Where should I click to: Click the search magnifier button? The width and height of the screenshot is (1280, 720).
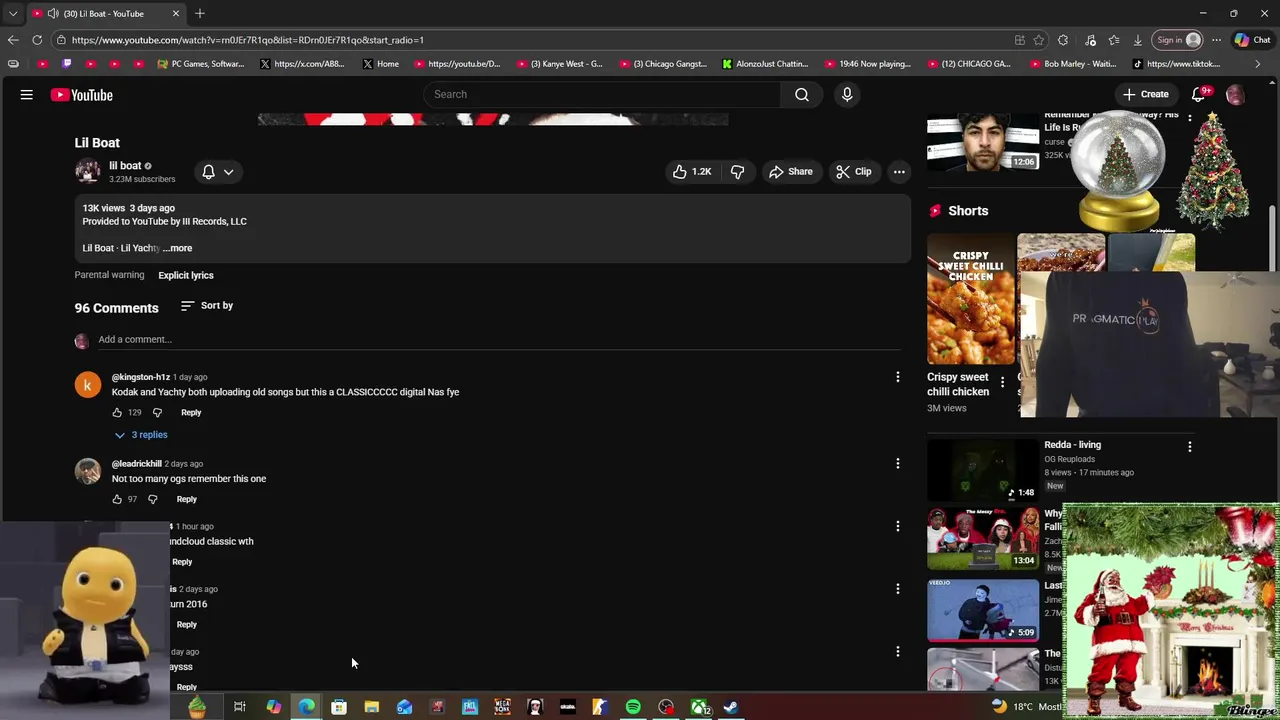(802, 94)
